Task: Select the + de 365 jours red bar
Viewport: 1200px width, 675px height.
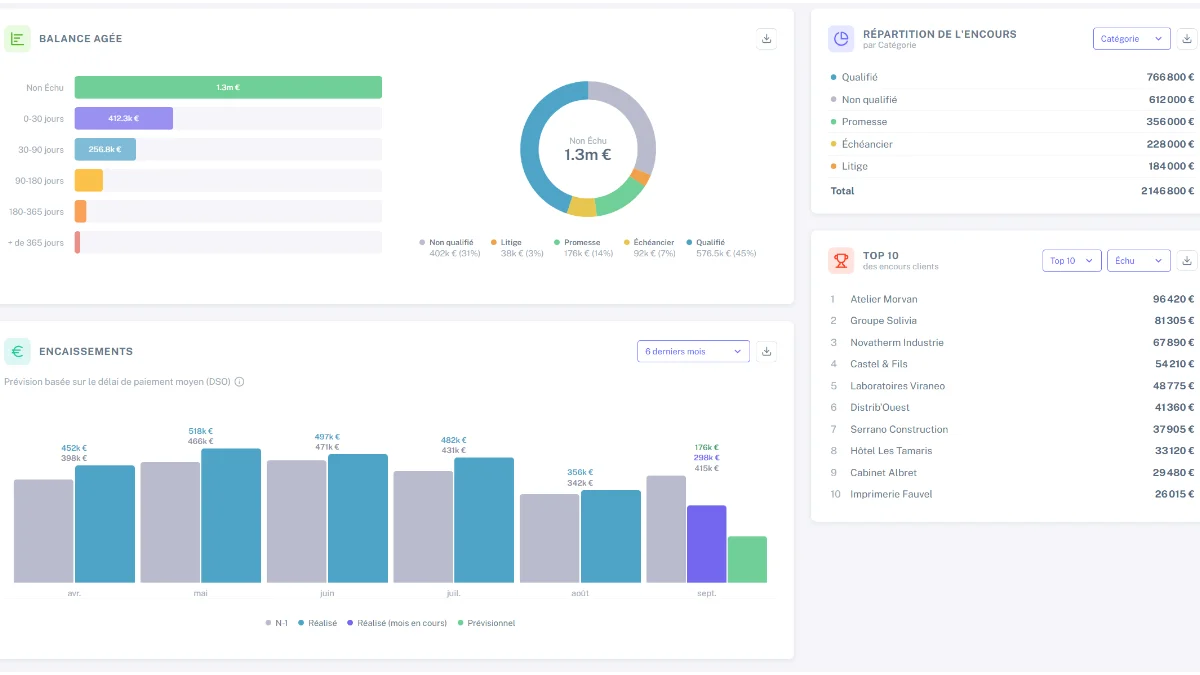Action: click(x=77, y=242)
